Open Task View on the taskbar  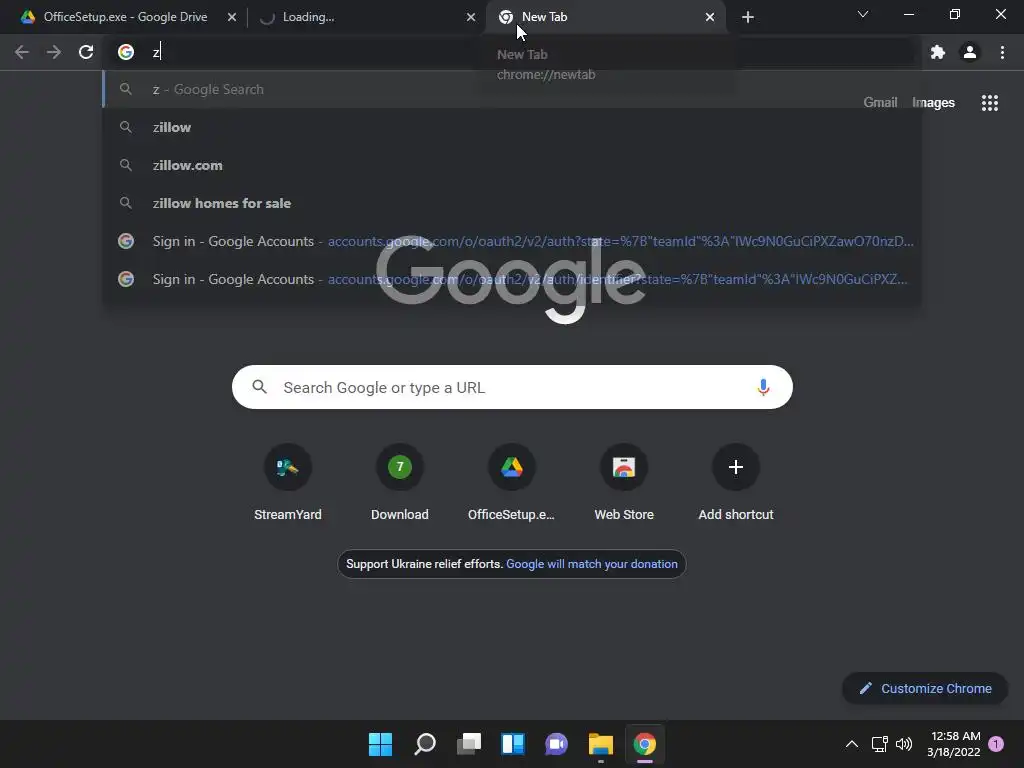[469, 744]
